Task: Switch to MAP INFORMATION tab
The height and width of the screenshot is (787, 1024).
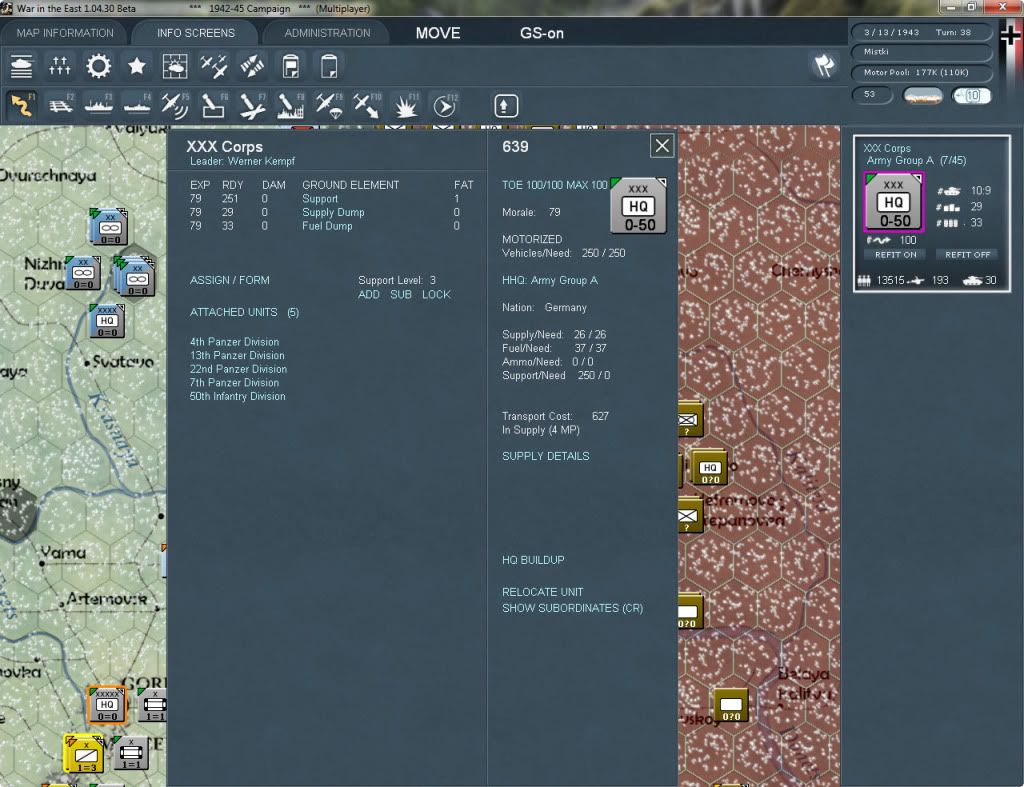Action: click(x=65, y=33)
